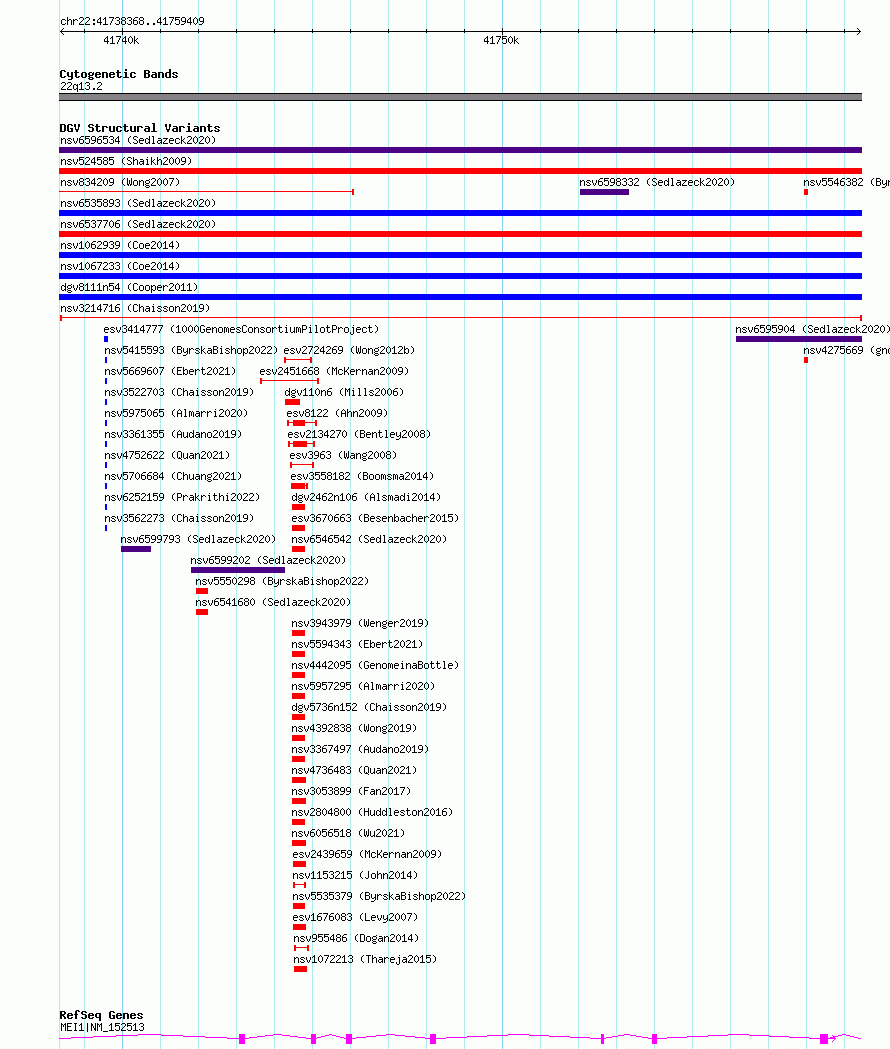This screenshot has height=1049, width=890.
Task: Open the dgv5736n152 (Chaisson2019) variant
Action: coord(369,707)
